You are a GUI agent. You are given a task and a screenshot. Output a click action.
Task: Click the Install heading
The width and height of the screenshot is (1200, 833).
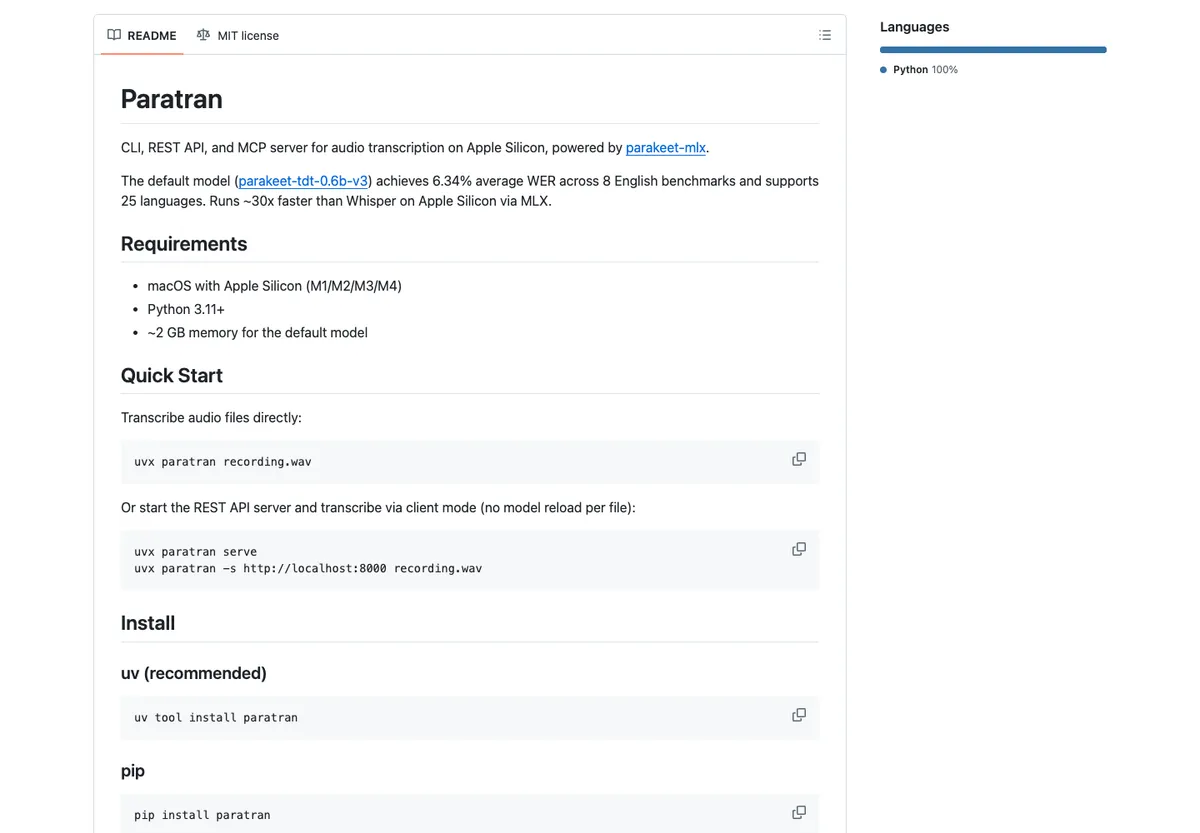148,623
